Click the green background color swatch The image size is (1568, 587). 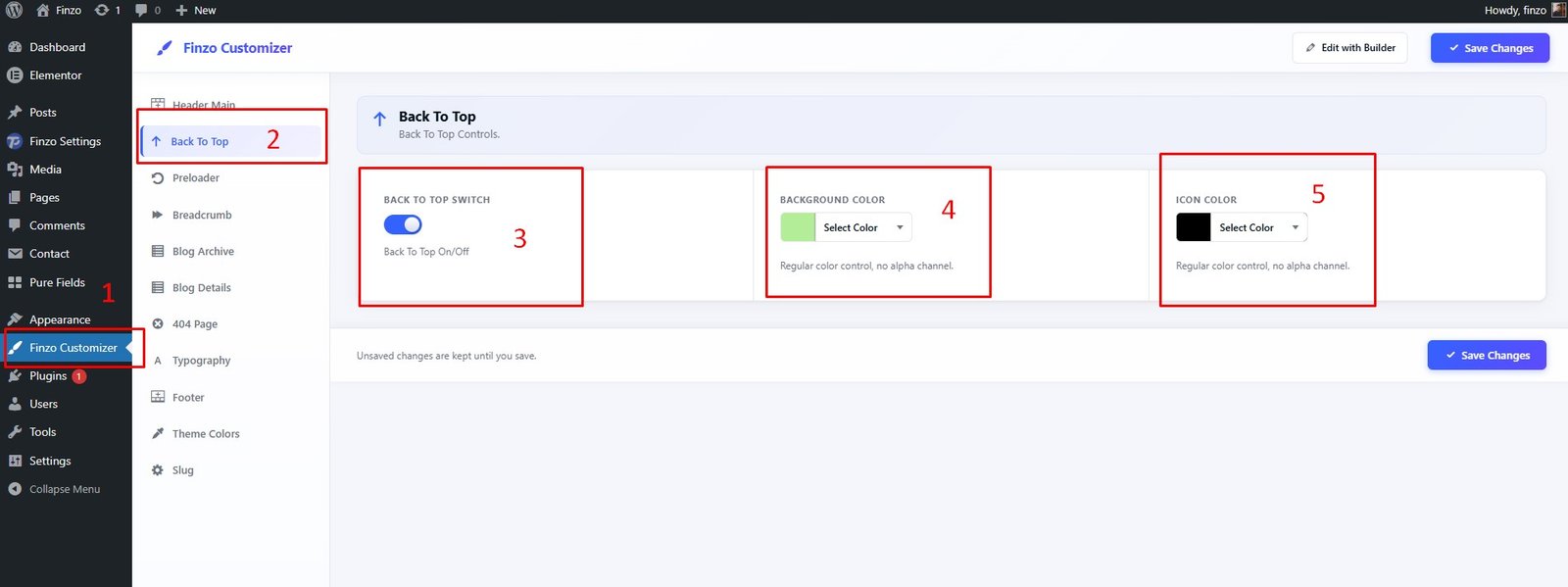click(798, 227)
